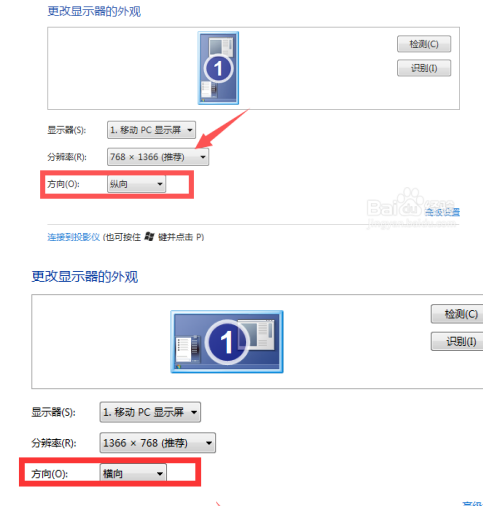Open the 768 × 1366 resolution dropdown
Viewport: 483px width, 506px height.
158,157
